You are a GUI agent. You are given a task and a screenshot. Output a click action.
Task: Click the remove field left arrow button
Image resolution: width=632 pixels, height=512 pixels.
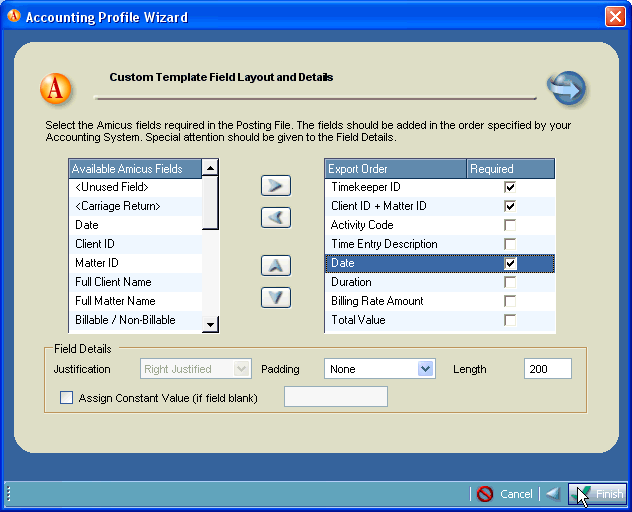275,217
